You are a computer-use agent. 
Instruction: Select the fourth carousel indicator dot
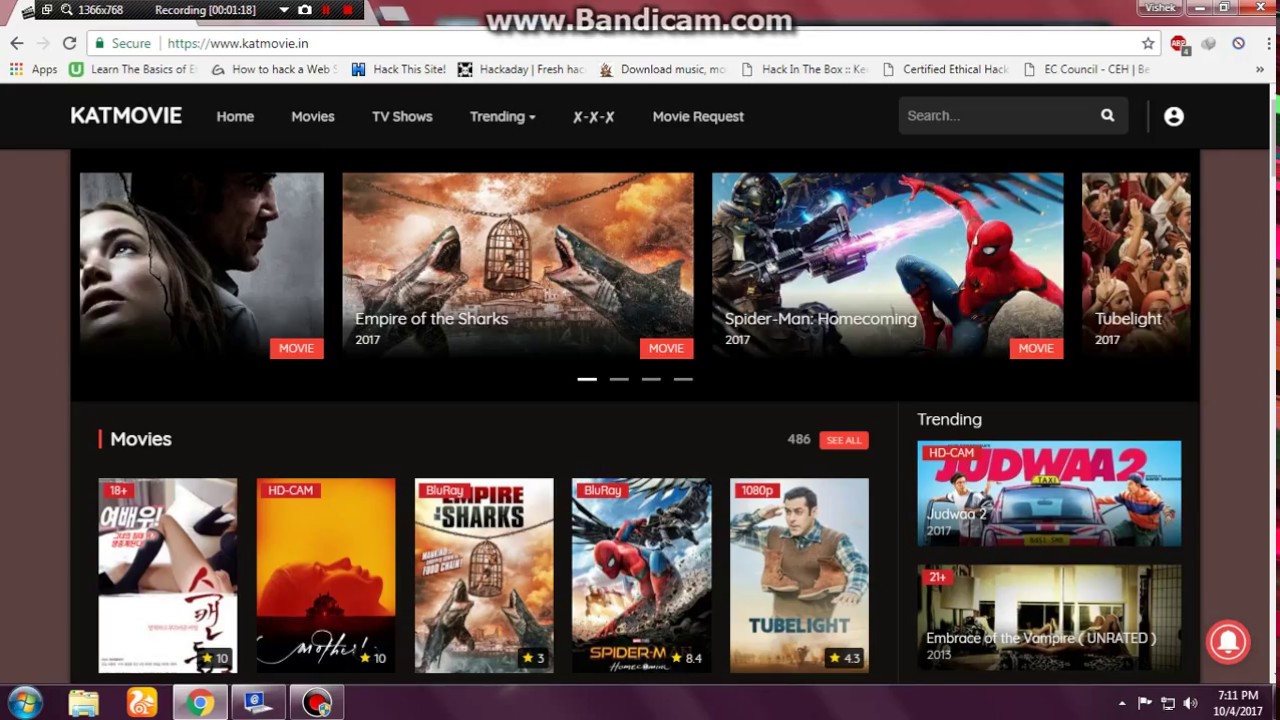683,379
